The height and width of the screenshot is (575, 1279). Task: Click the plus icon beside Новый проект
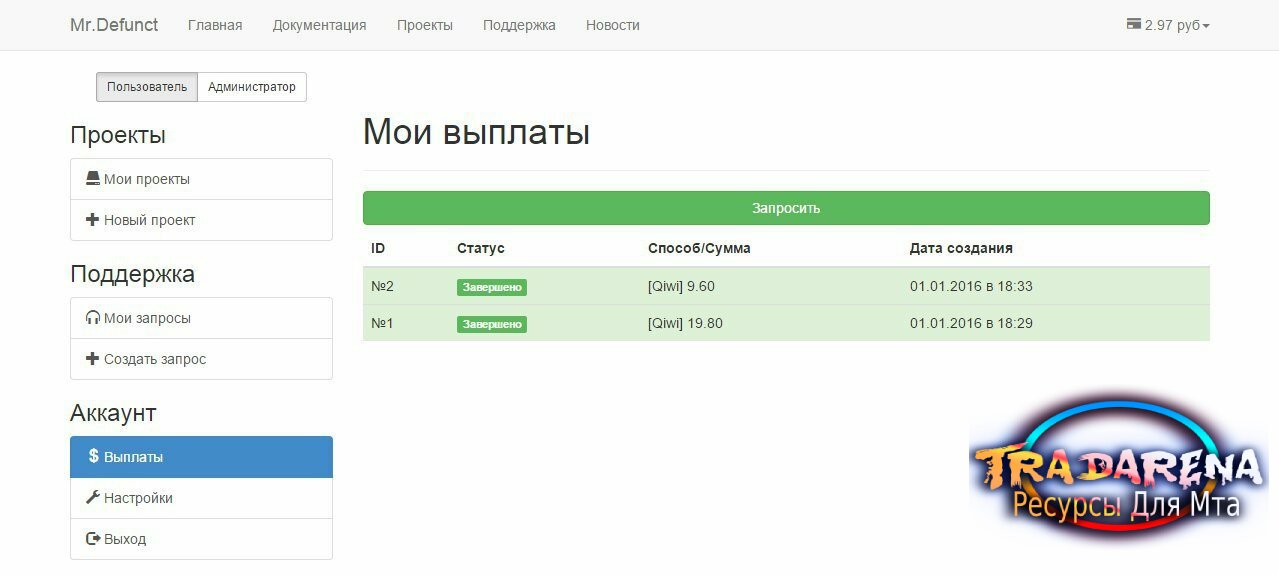coord(93,220)
